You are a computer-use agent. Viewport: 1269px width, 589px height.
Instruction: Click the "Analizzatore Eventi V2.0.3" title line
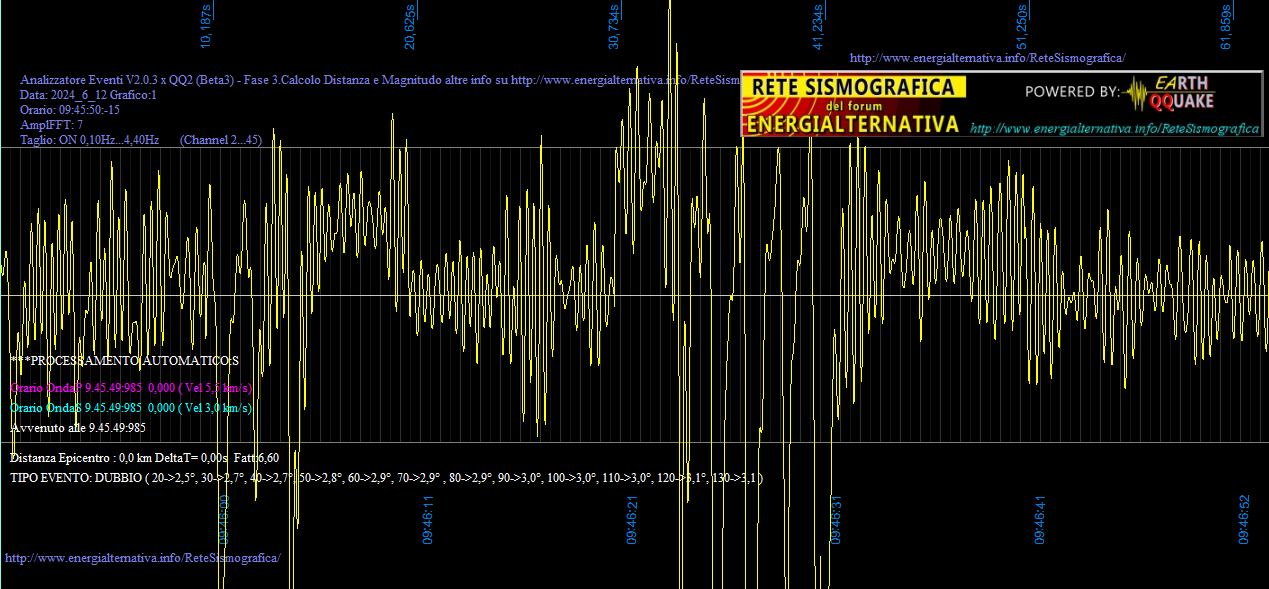(x=380, y=80)
